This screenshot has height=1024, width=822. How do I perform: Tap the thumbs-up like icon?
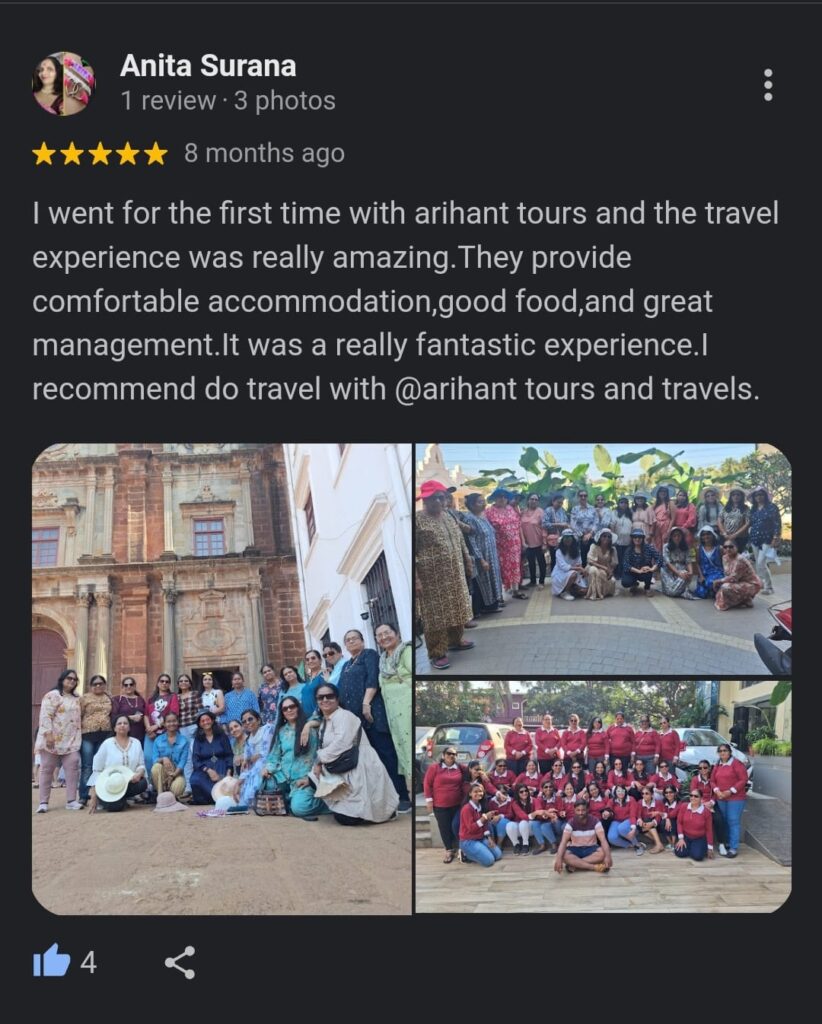coord(52,961)
